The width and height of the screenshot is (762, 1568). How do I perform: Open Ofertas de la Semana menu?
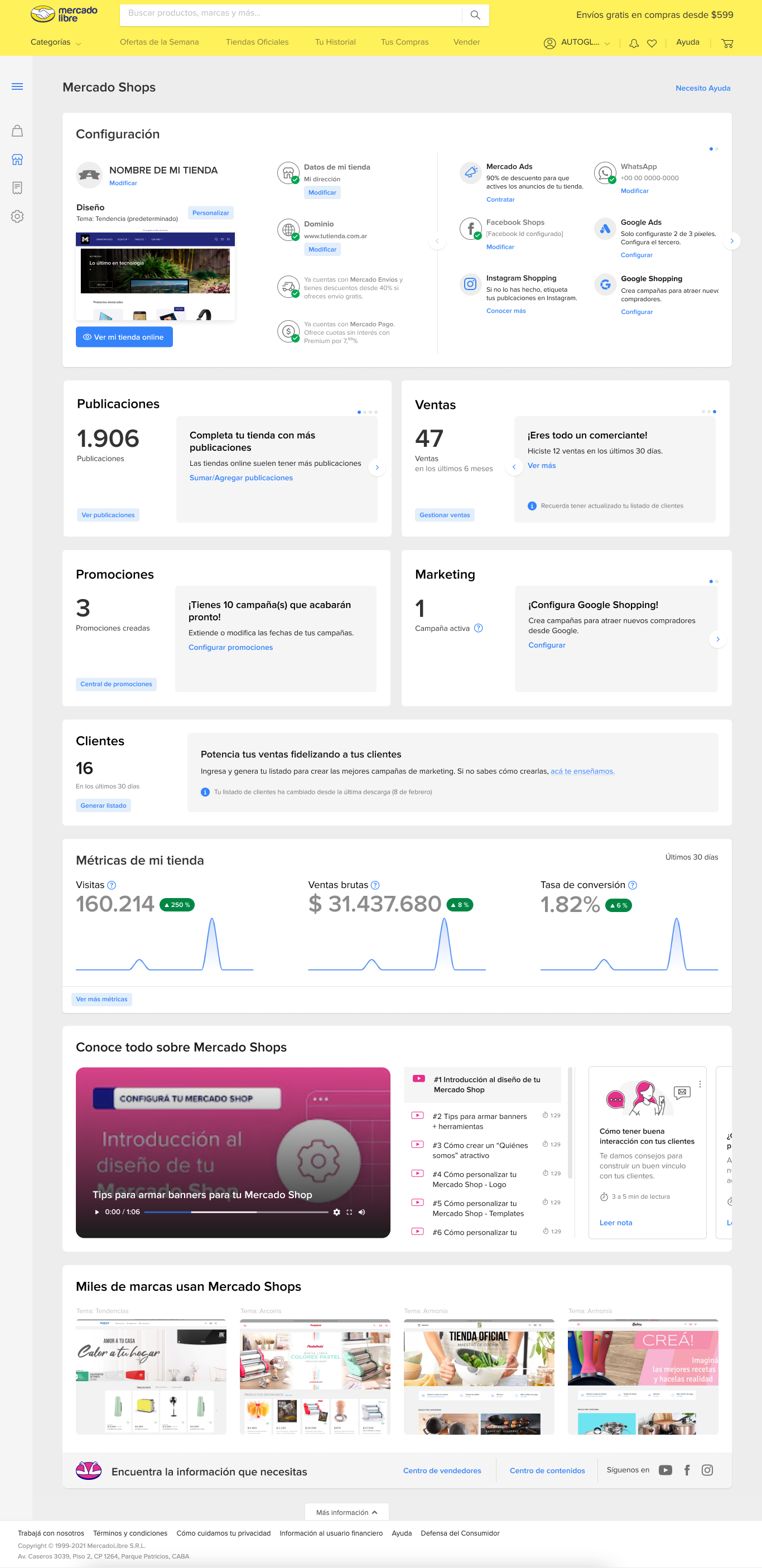pos(160,42)
